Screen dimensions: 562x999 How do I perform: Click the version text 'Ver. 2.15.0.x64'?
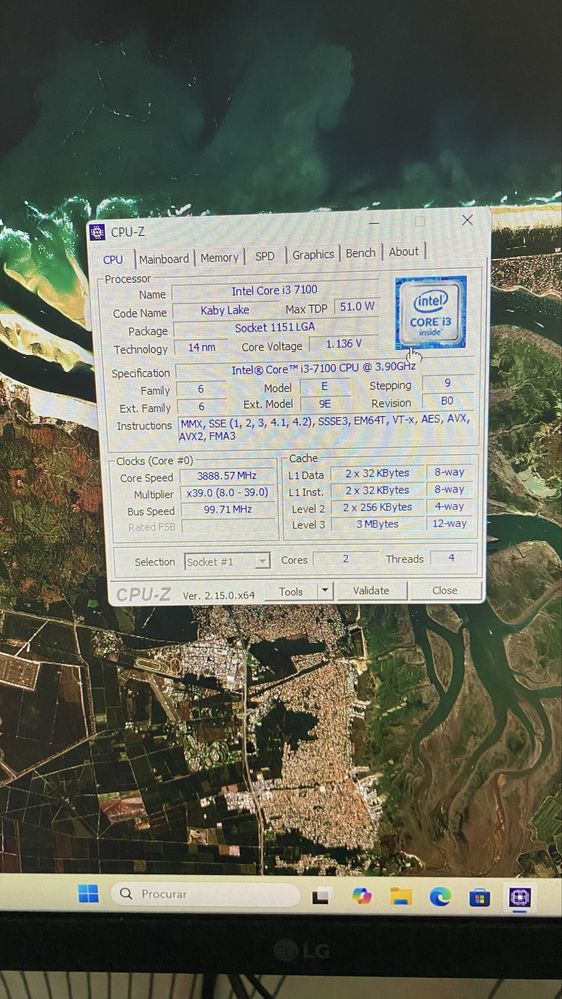coord(219,595)
